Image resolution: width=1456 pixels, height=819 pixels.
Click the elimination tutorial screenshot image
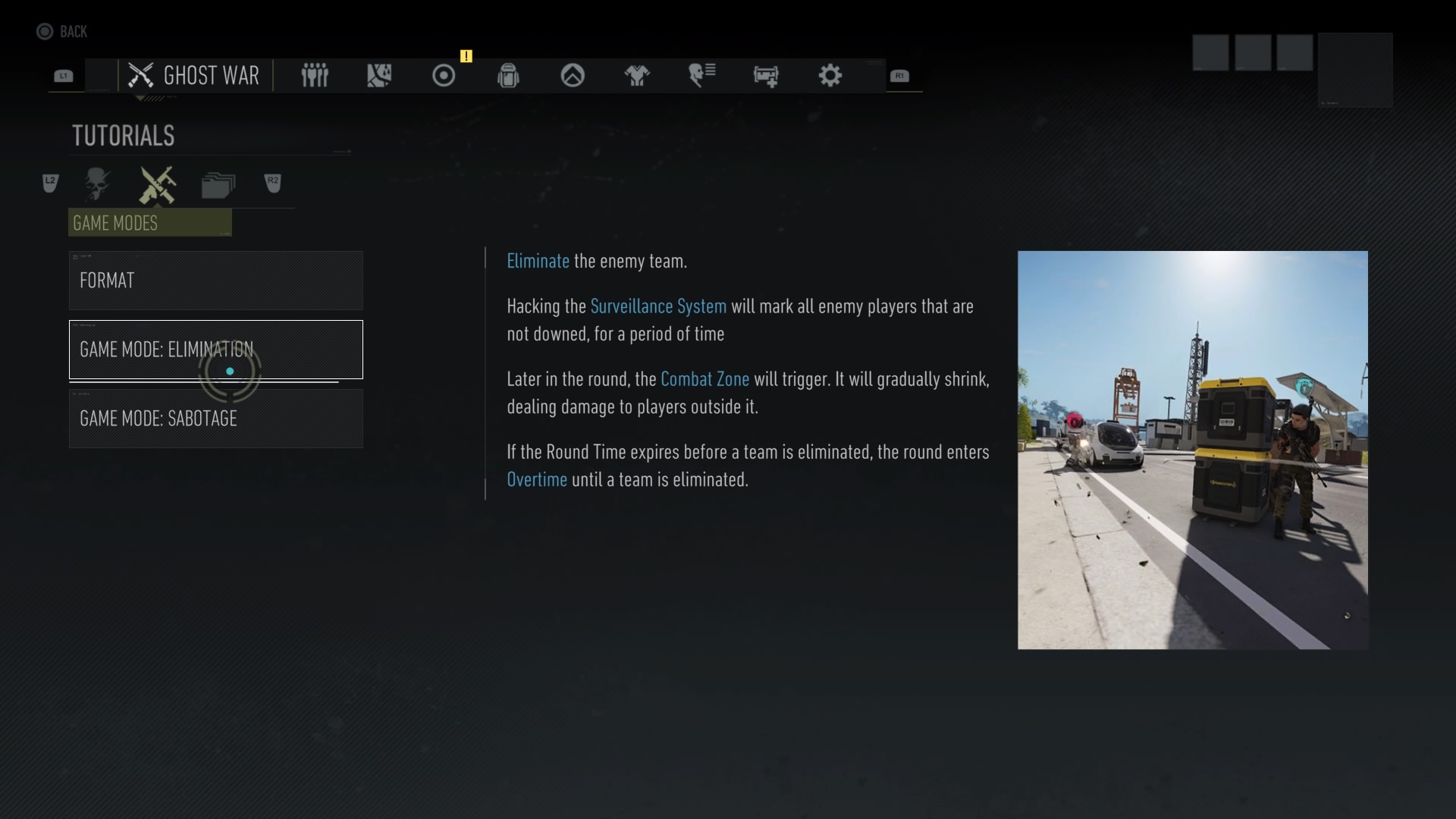coord(1193,450)
